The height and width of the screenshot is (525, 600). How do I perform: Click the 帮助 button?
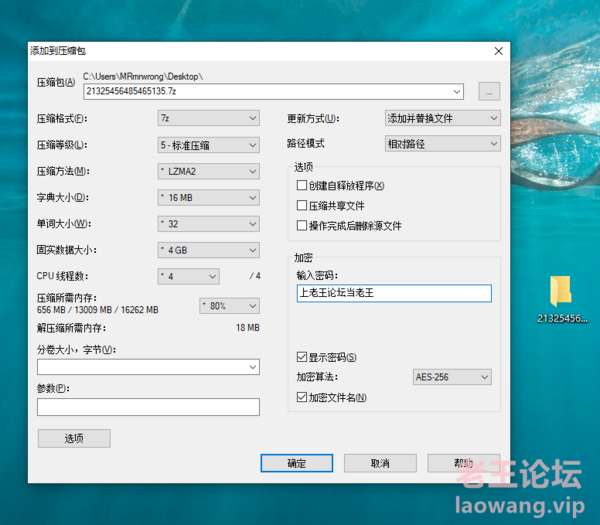pos(463,463)
